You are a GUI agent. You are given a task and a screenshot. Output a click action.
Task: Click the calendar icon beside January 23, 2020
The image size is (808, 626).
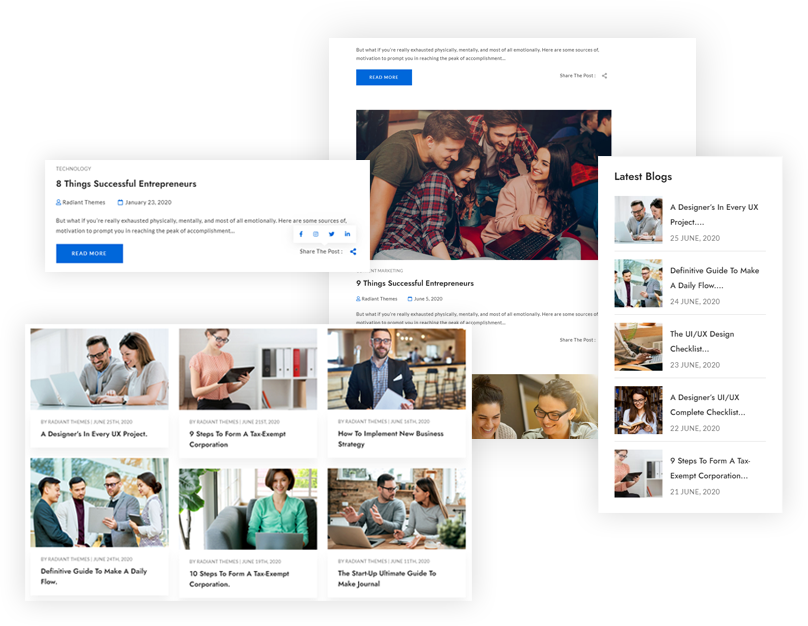coord(120,202)
